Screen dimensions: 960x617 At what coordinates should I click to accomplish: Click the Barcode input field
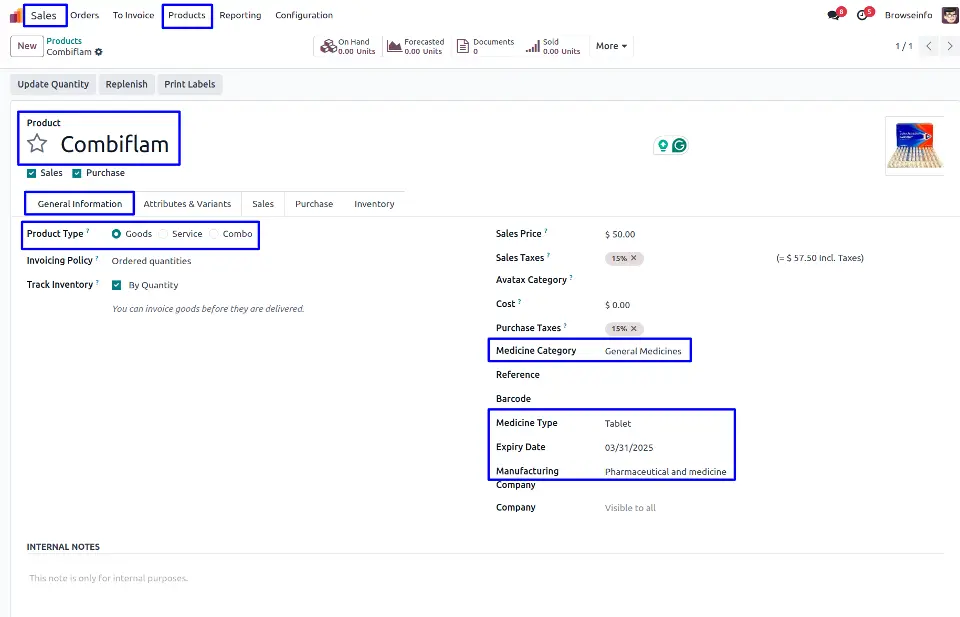[x=667, y=399]
